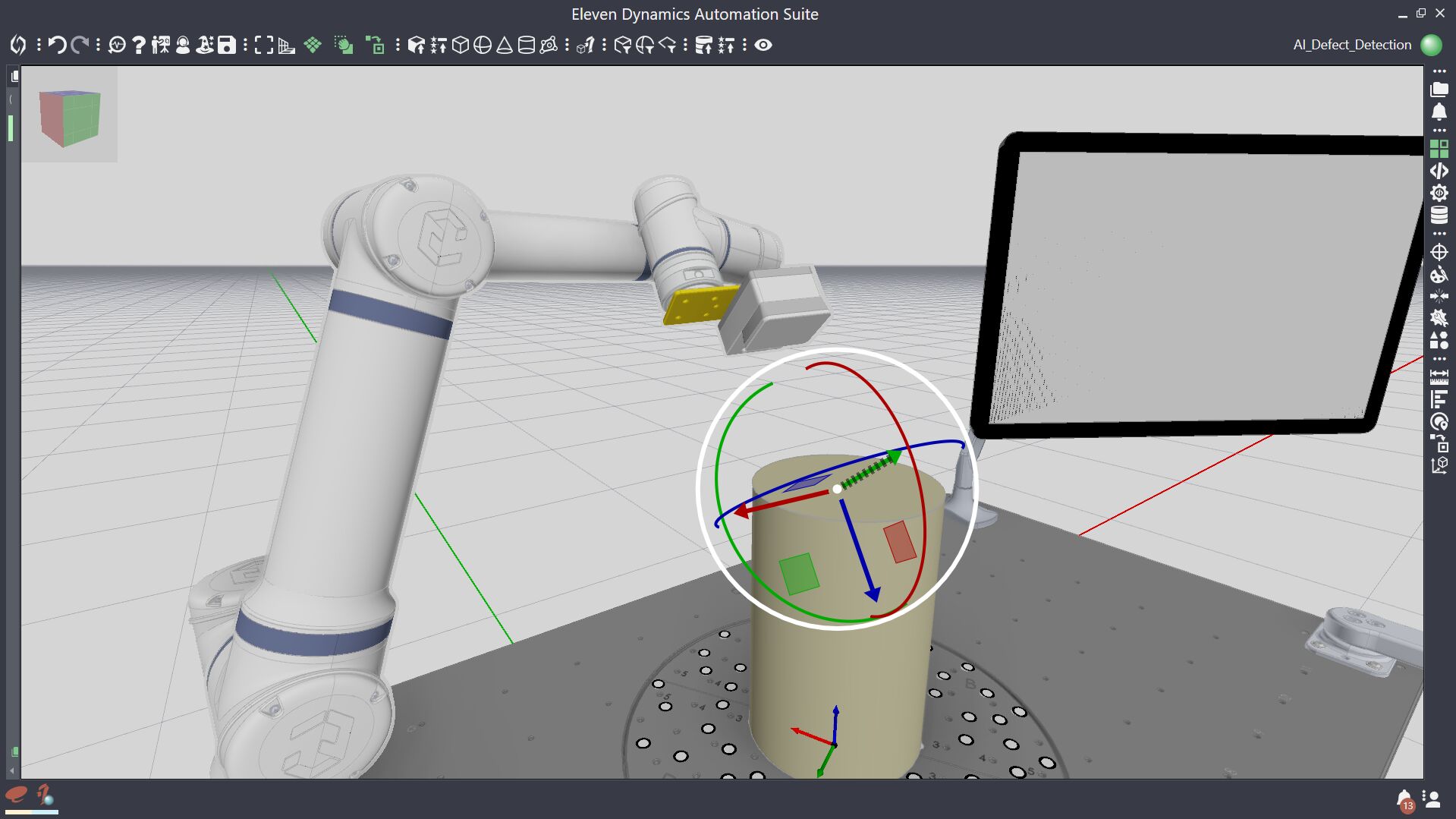Switch to the panel tab on the left edge
This screenshot has height=819, width=1456.
point(14,76)
